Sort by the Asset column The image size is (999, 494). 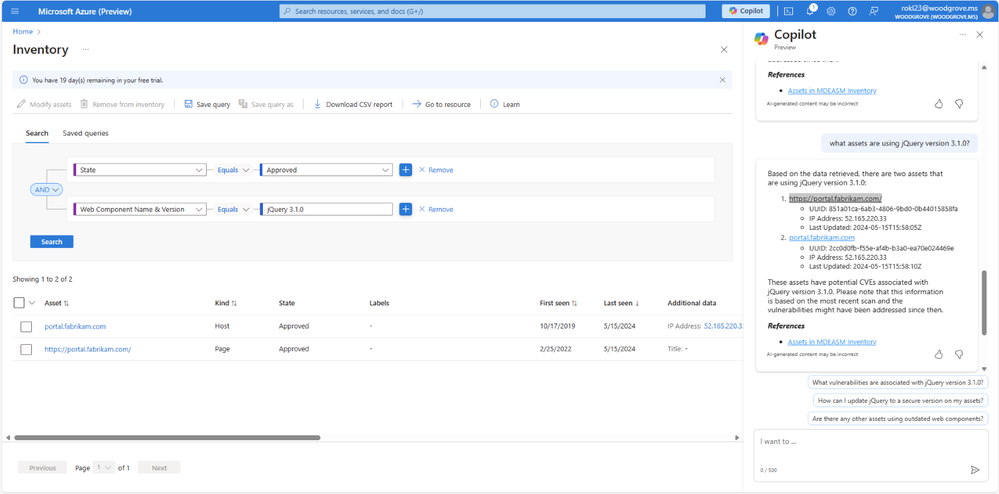57,303
